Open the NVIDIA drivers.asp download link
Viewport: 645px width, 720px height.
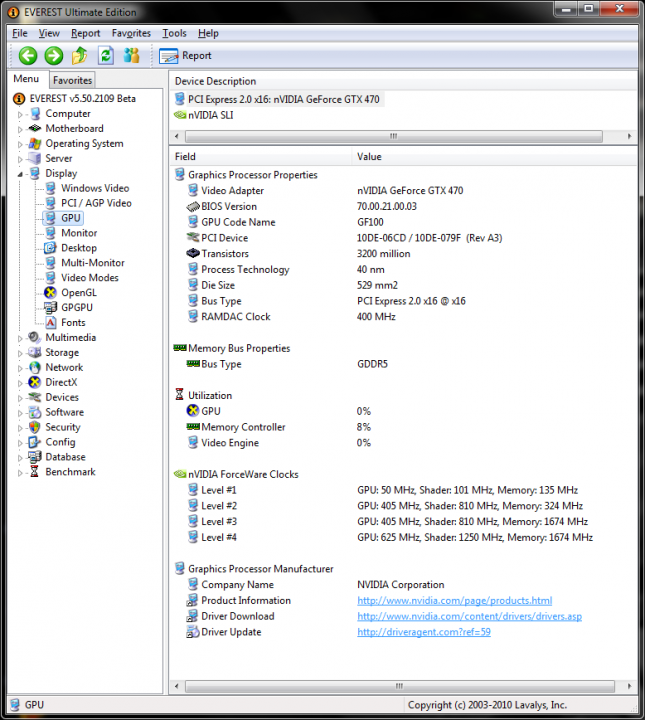pos(469,616)
